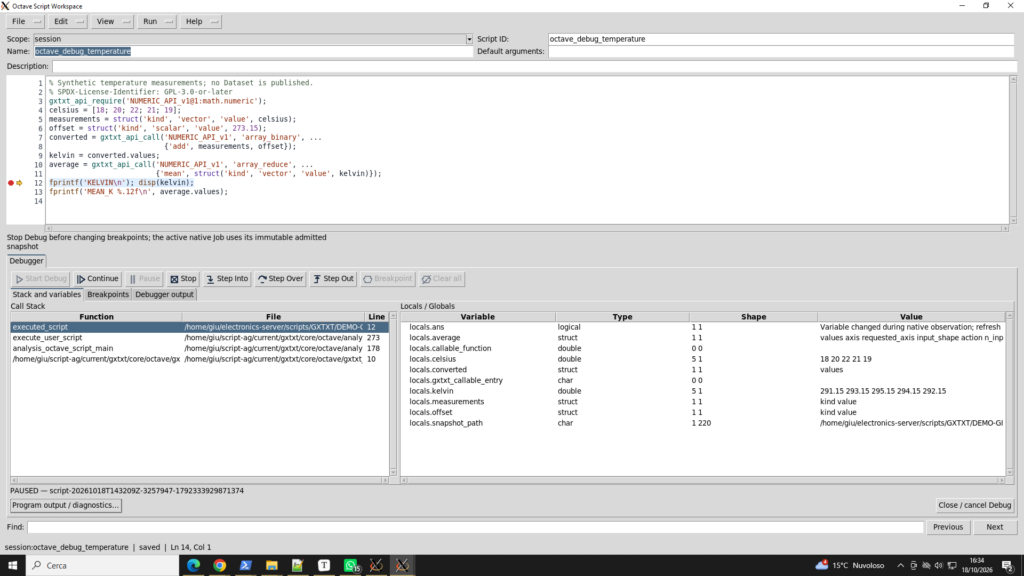Screen dimensions: 1024x576
Task: Select the locals.ans variable row
Action: pos(703,327)
